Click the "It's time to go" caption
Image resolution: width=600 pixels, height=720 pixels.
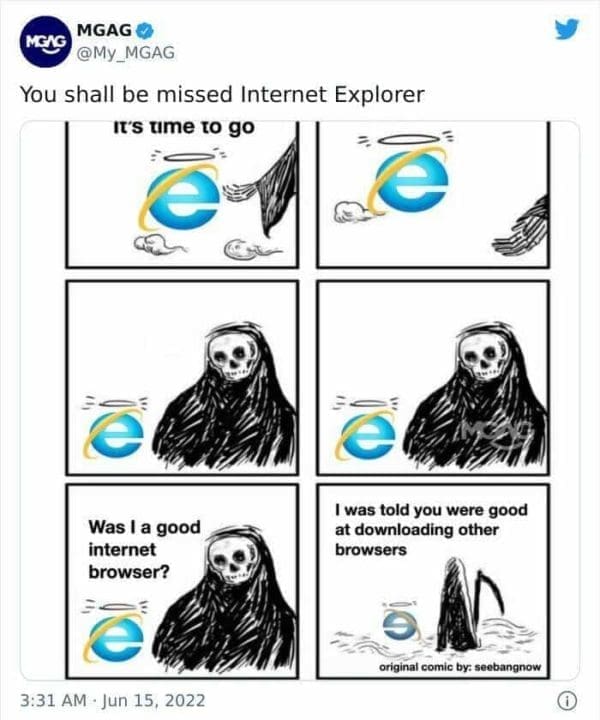[x=184, y=128]
